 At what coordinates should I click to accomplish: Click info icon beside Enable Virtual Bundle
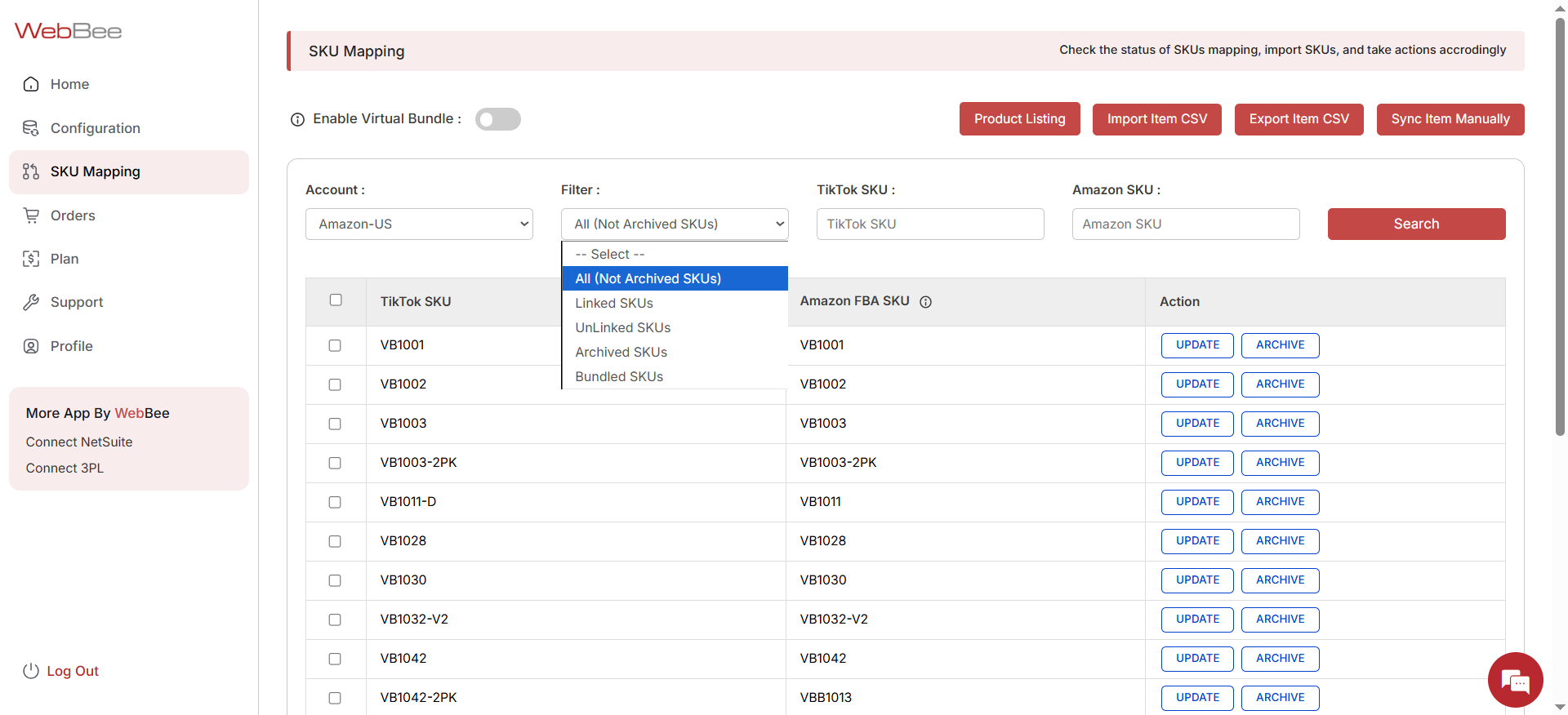pos(297,120)
